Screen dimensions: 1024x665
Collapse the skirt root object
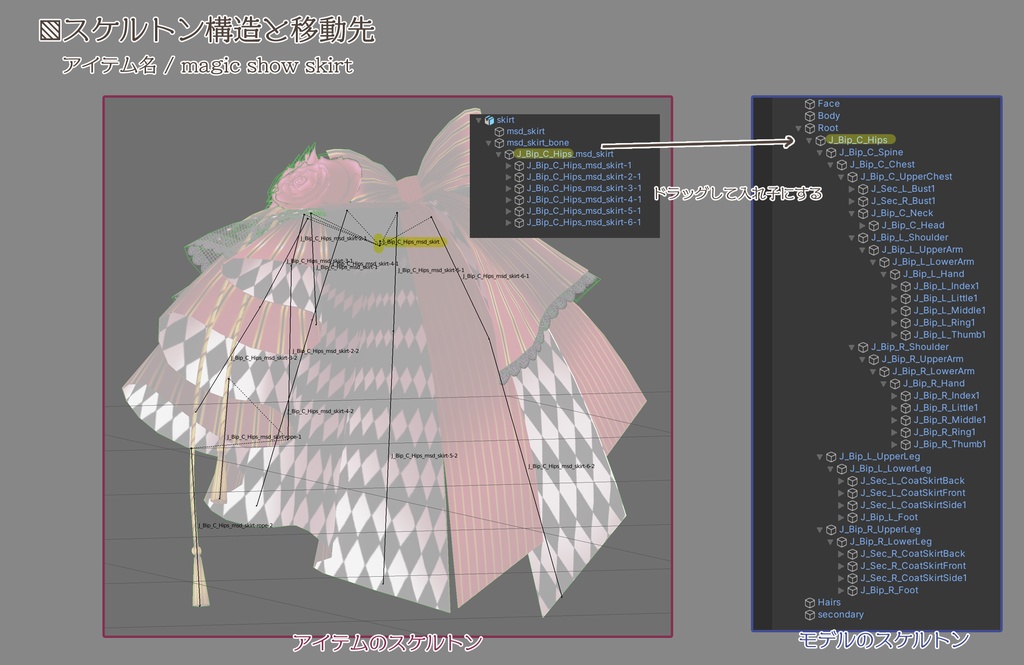pyautogui.click(x=478, y=120)
